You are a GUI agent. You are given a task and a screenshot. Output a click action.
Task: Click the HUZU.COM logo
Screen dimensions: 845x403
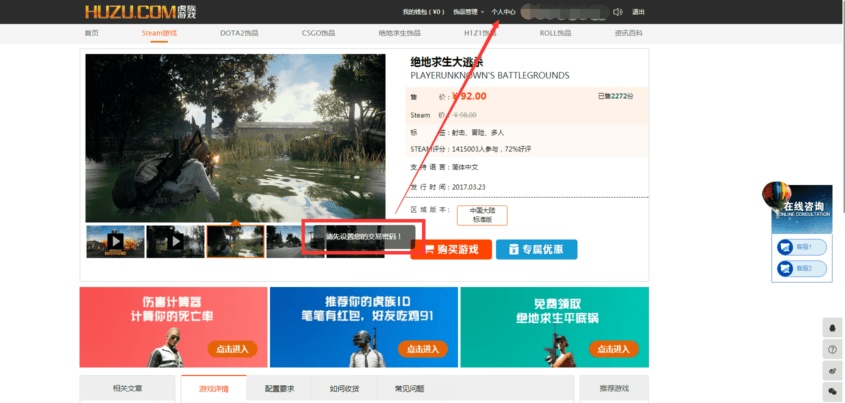[140, 11]
